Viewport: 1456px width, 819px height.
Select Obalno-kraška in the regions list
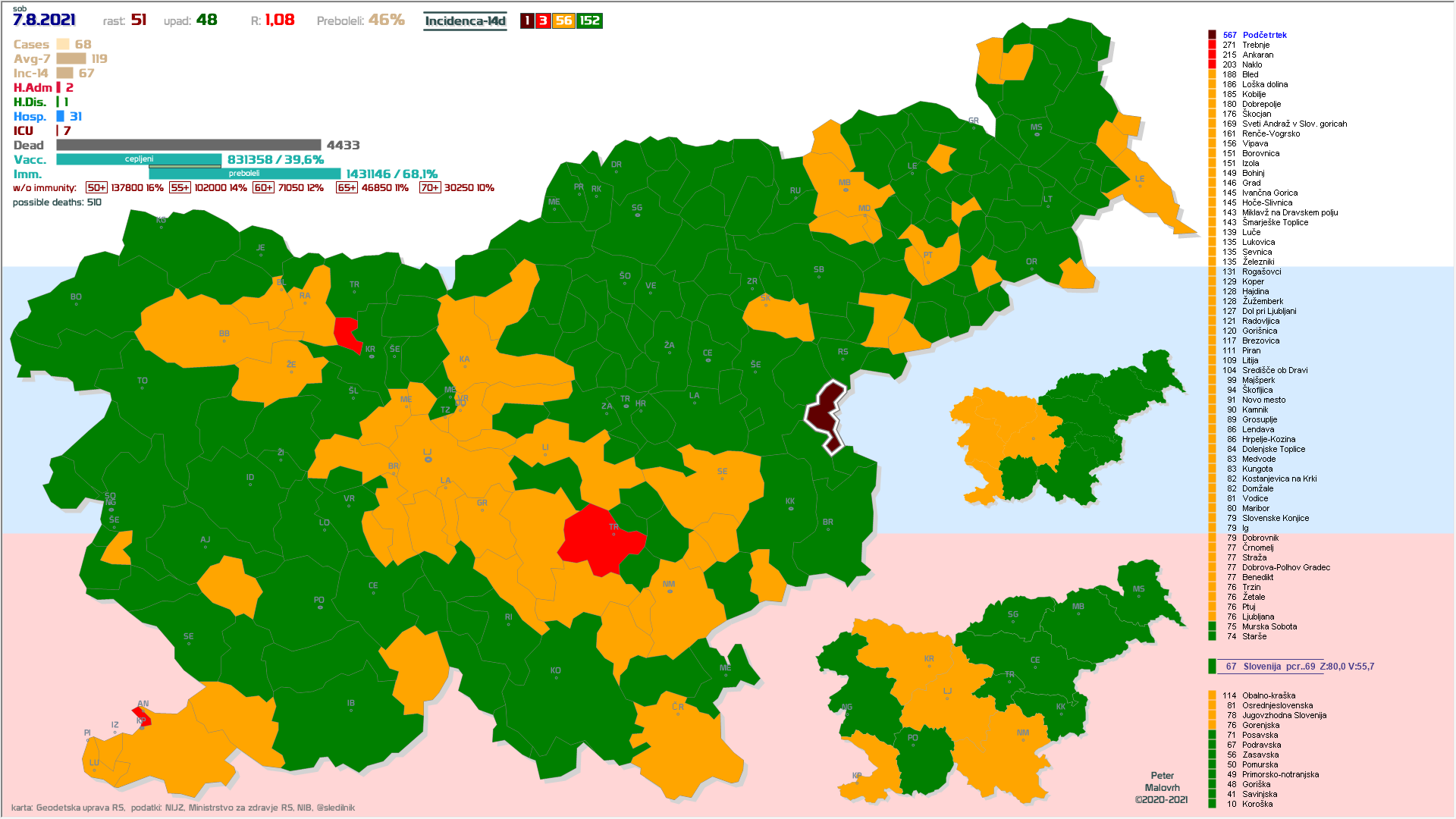[x=1268, y=695]
